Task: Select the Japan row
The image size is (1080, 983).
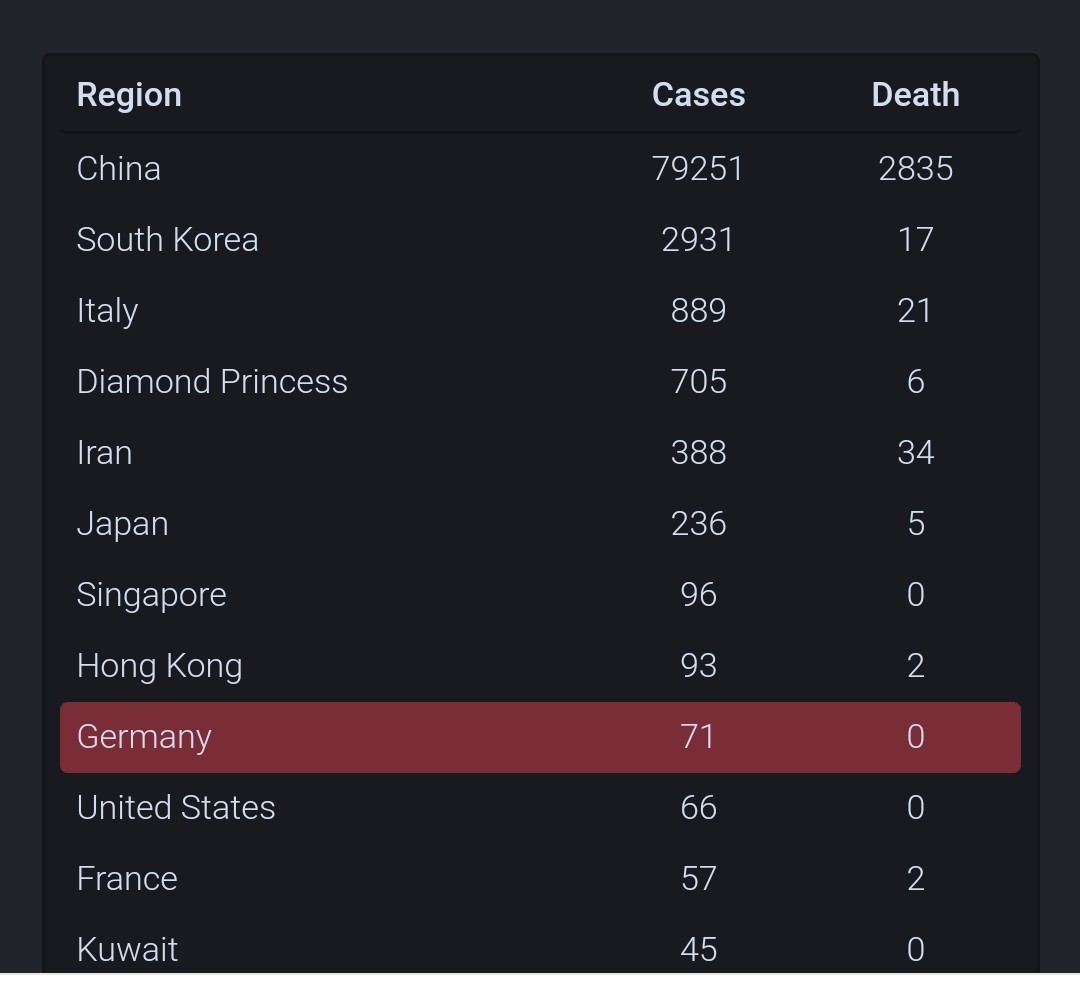Action: click(x=540, y=524)
